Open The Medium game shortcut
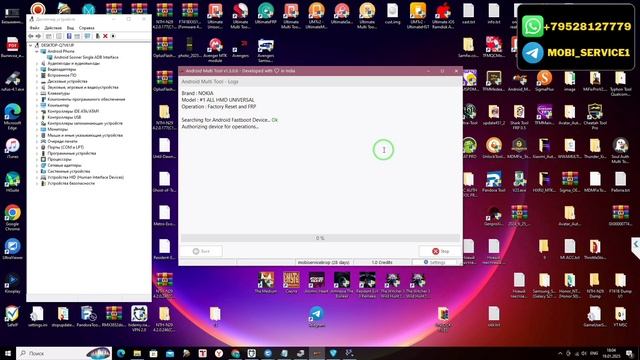Image resolution: width=640 pixels, height=360 pixels. (266, 282)
